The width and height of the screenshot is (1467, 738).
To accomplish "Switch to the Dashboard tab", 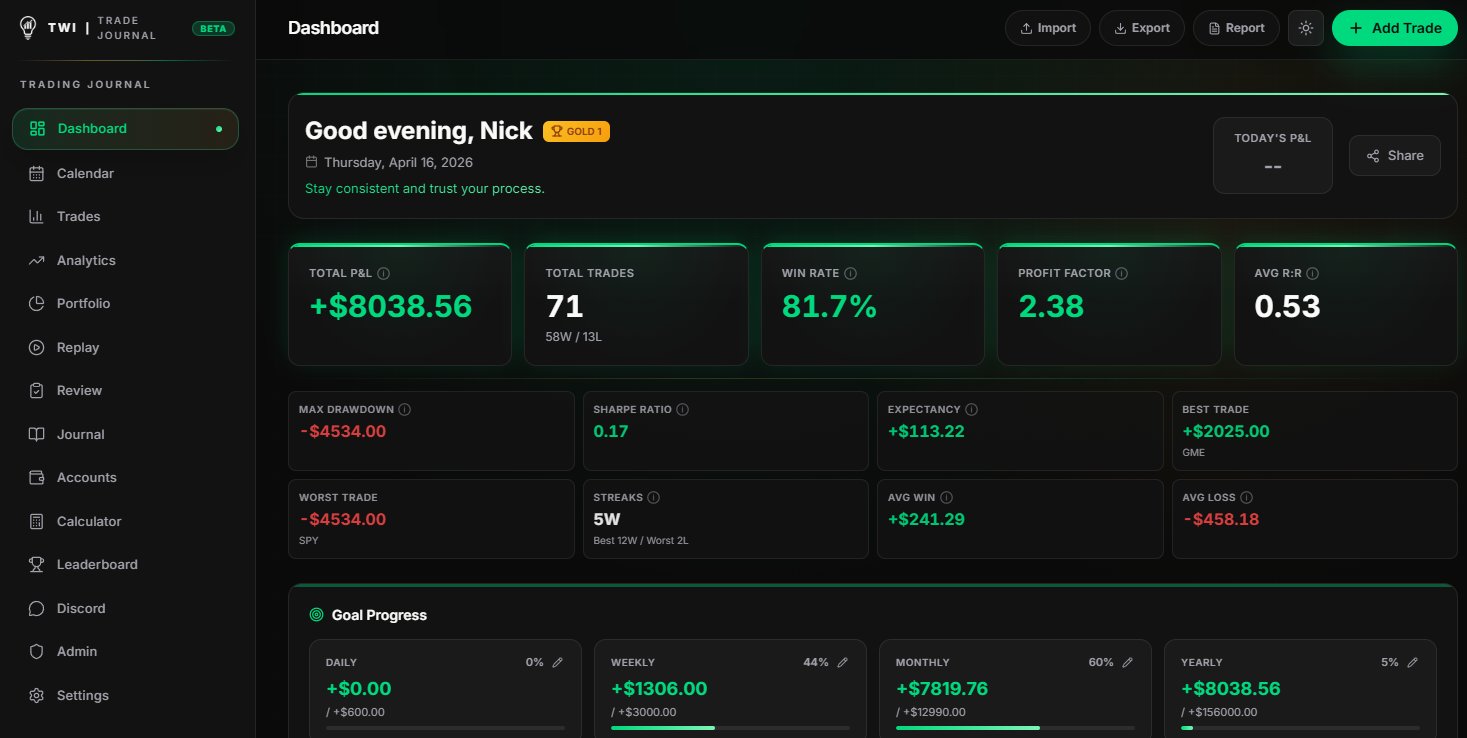I will click(92, 128).
